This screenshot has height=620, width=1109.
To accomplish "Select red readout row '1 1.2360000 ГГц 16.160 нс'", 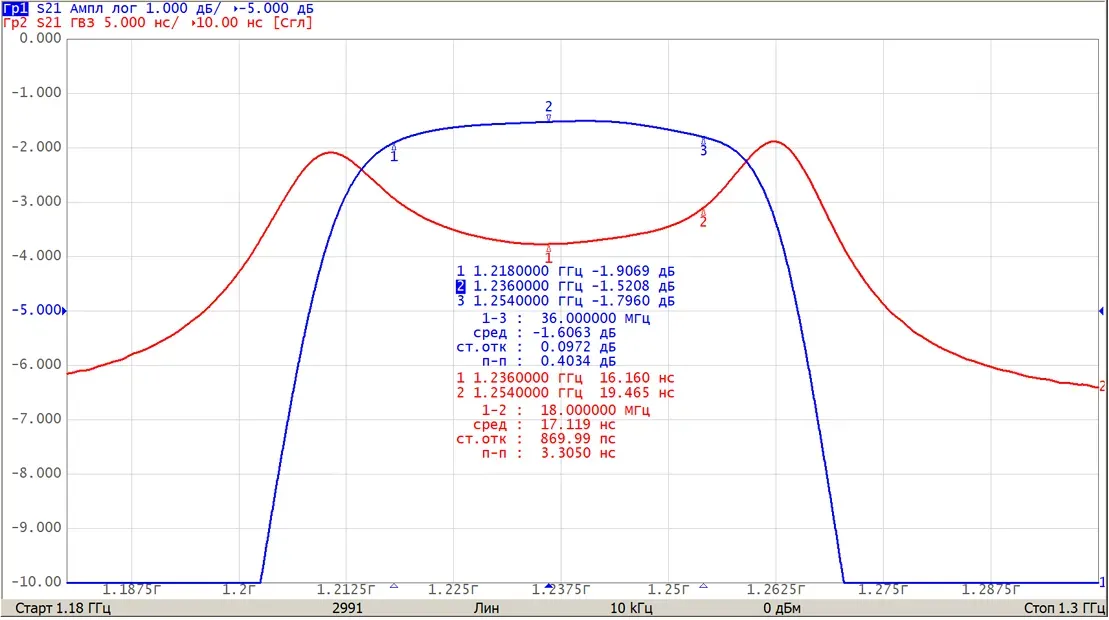I will [x=565, y=378].
